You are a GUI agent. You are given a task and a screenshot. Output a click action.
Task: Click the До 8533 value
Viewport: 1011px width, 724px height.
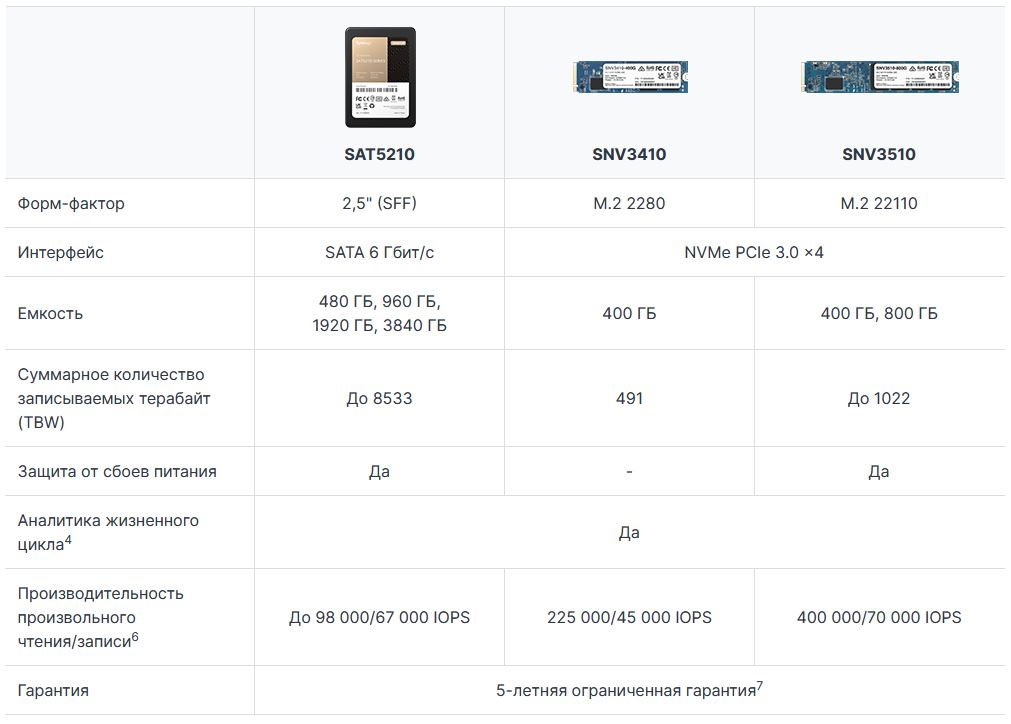pyautogui.click(x=379, y=398)
